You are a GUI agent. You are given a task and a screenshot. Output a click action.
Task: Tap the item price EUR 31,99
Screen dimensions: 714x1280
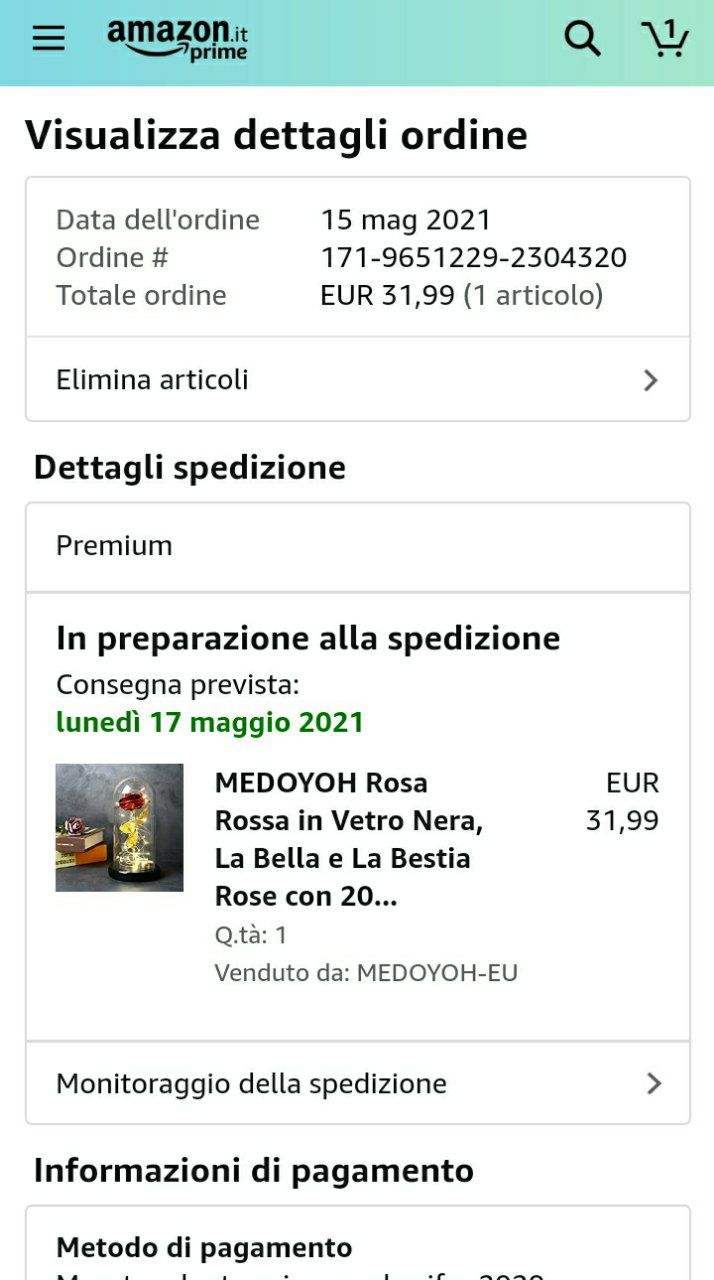point(622,801)
